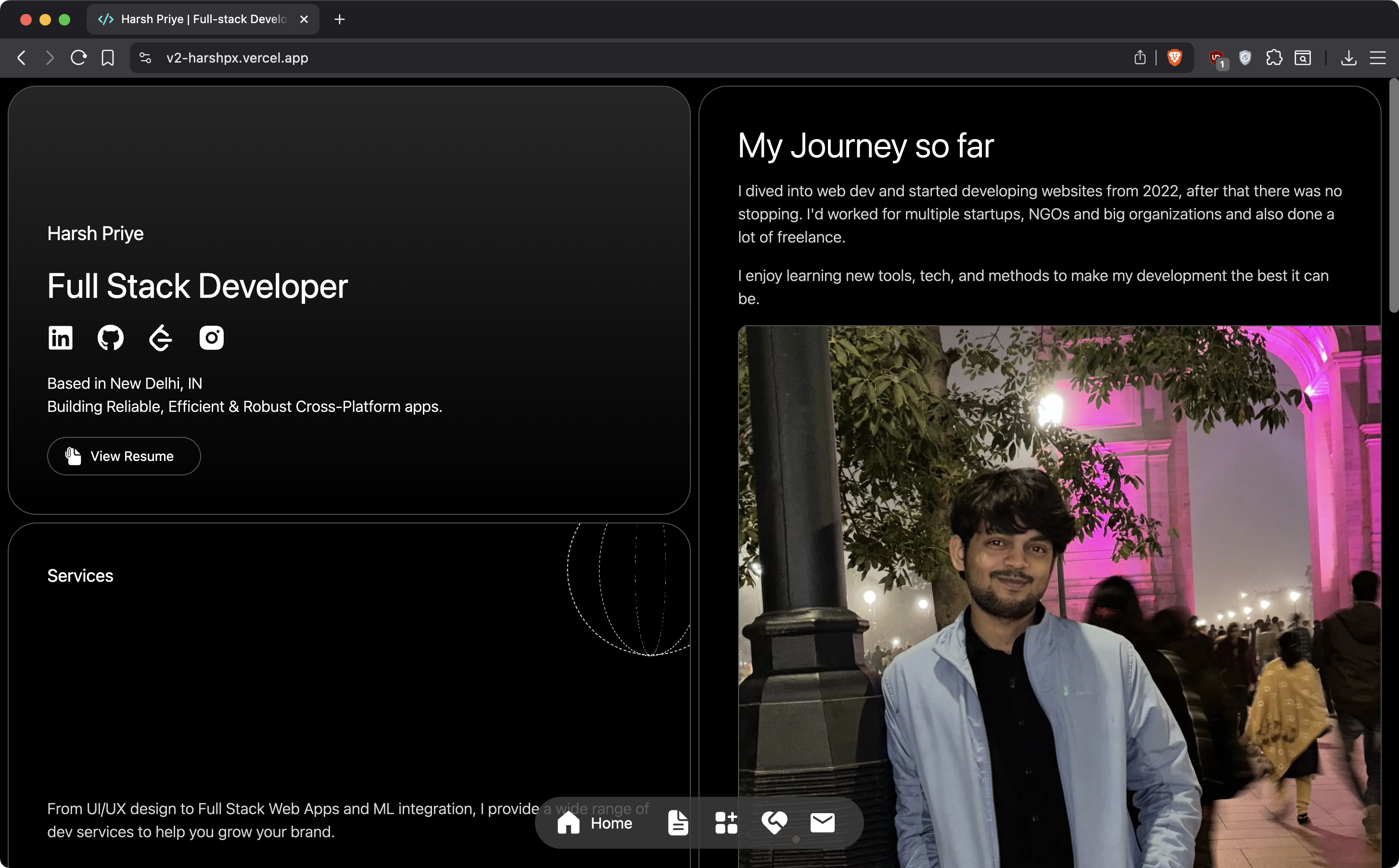The height and width of the screenshot is (868, 1399).
Task: Open the Instagram profile icon
Action: click(211, 338)
